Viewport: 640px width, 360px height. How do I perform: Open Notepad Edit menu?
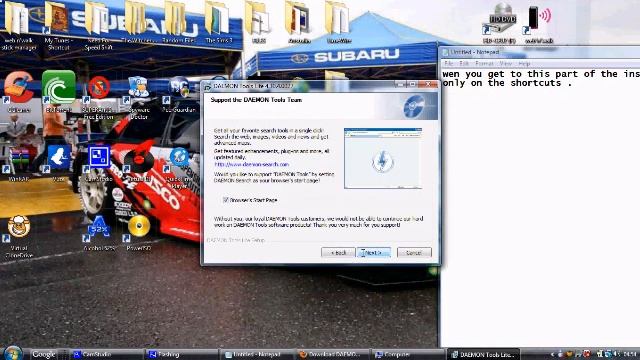[464, 64]
